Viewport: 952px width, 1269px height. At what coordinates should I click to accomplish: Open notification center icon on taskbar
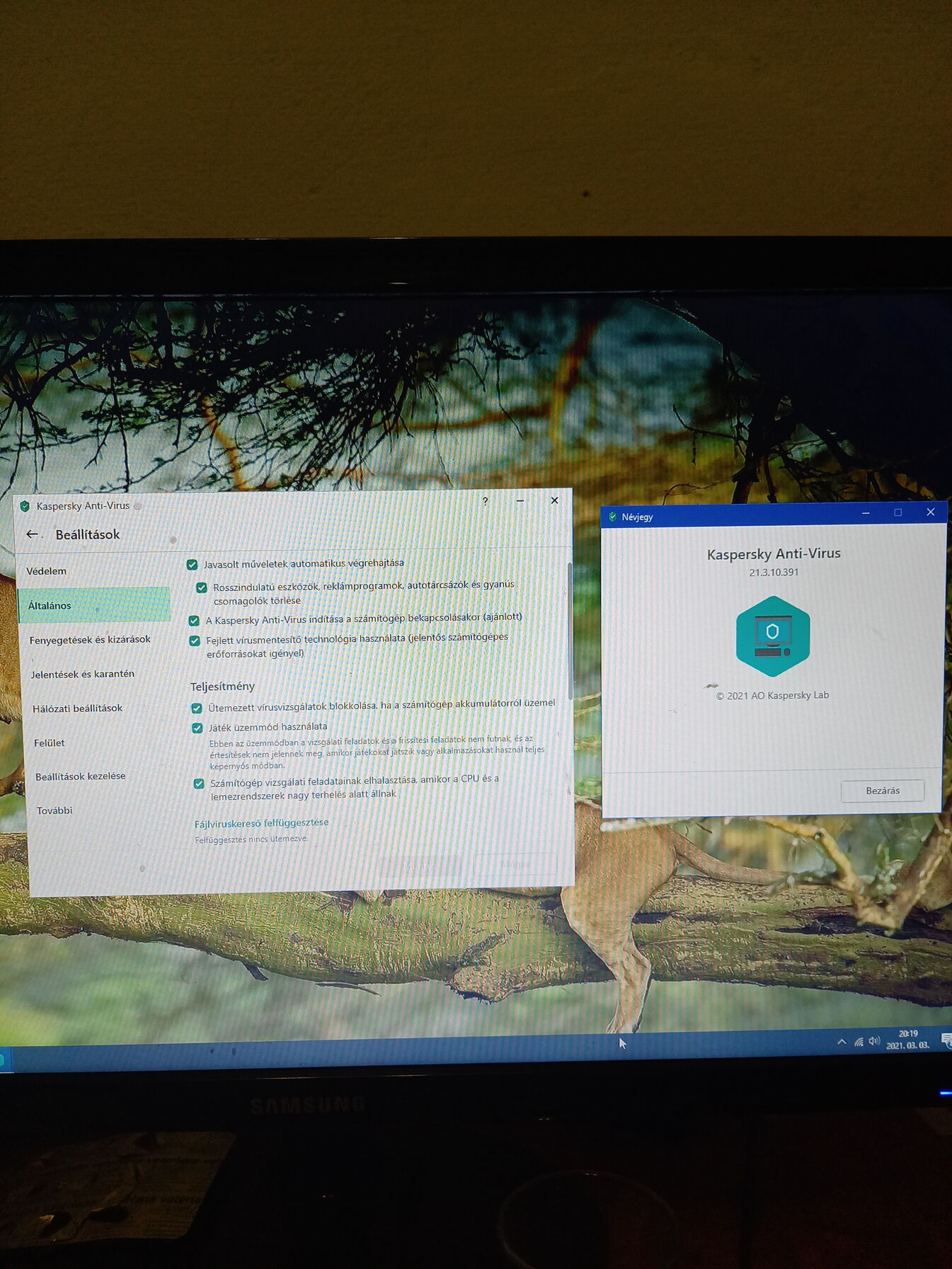tap(946, 1040)
